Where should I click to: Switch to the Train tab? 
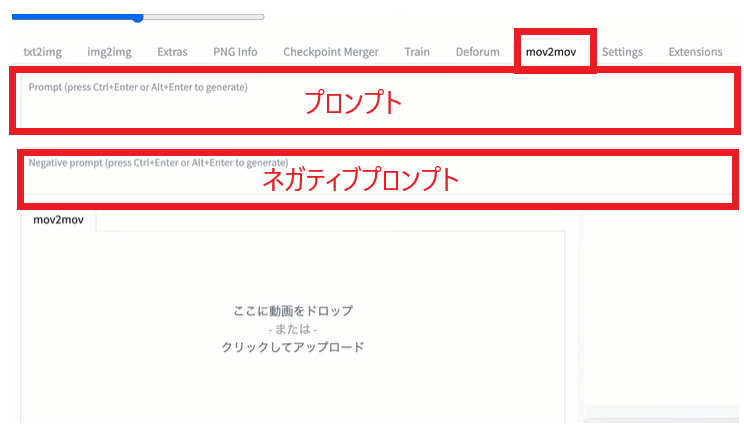[417, 52]
